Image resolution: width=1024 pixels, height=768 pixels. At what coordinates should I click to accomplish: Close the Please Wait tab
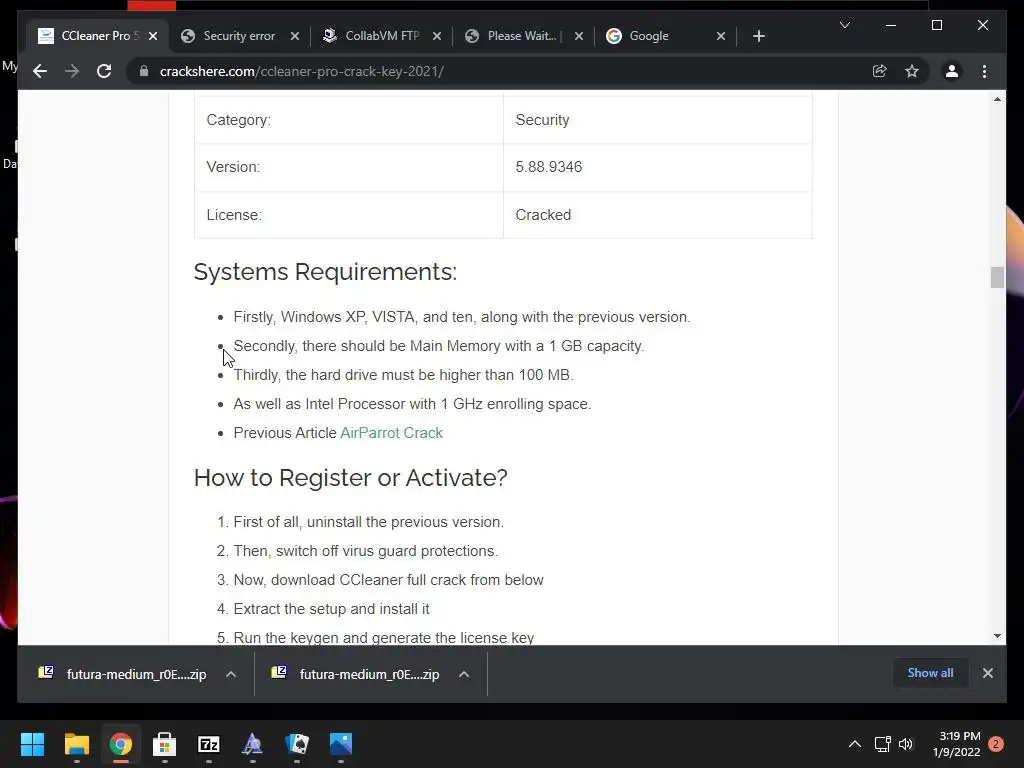[579, 36]
